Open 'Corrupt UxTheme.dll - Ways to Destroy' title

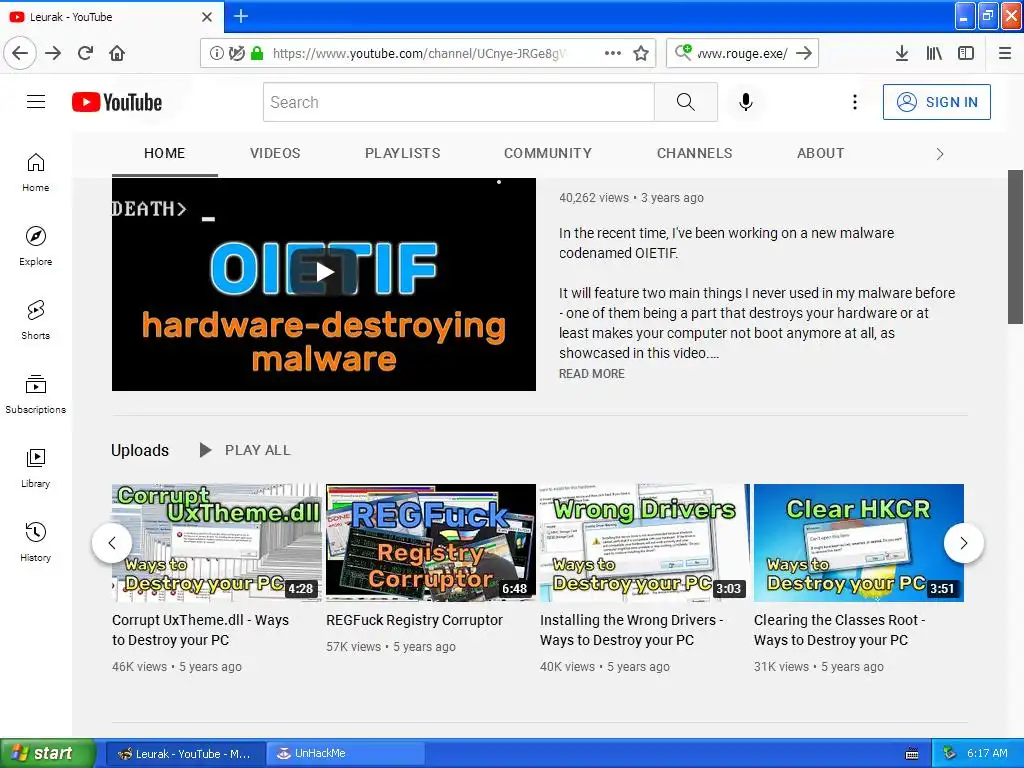tap(200, 630)
